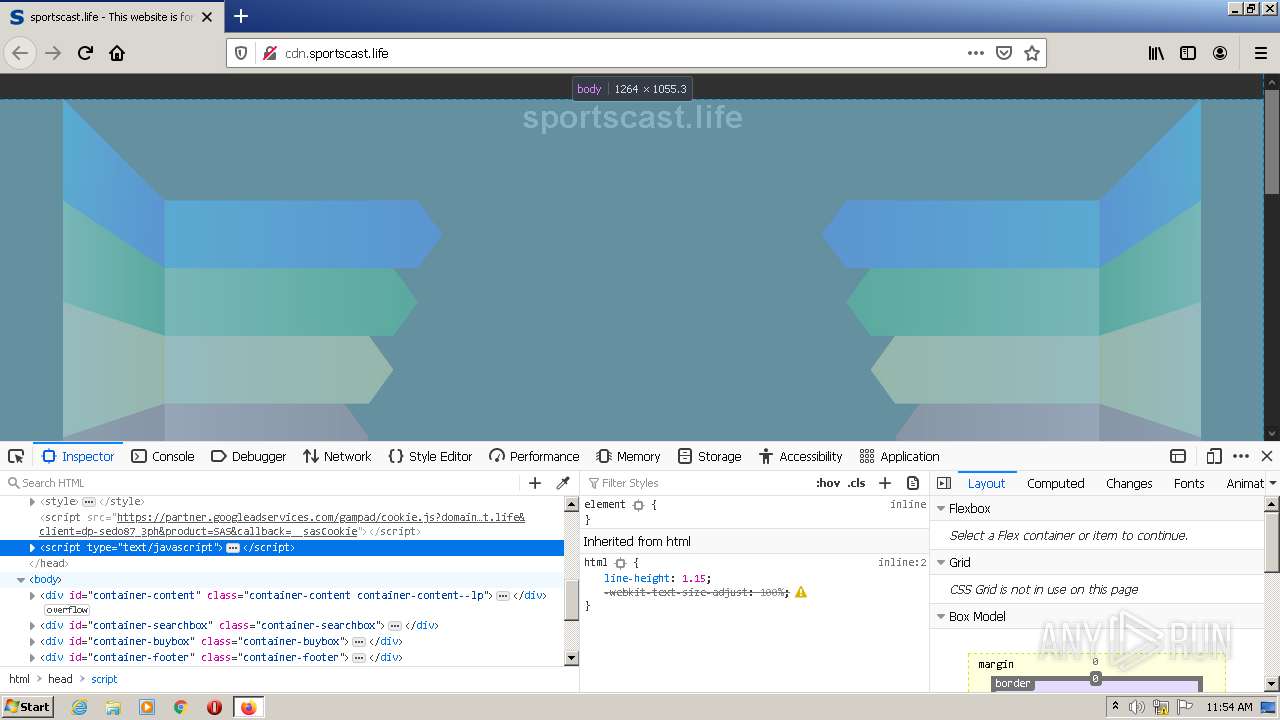Screen dimensions: 1280x720
Task: Toggle the .cls classes panel
Action: (857, 483)
